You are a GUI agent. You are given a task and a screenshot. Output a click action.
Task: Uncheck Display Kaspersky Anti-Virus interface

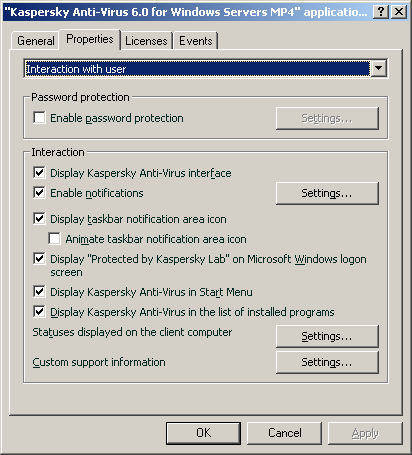[x=39, y=173]
